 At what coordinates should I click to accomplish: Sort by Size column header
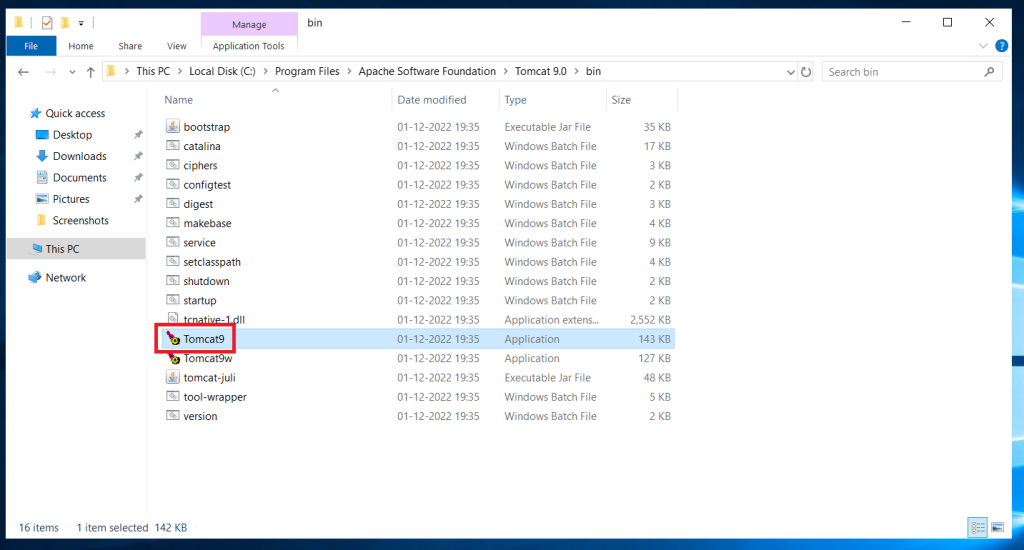tap(621, 100)
